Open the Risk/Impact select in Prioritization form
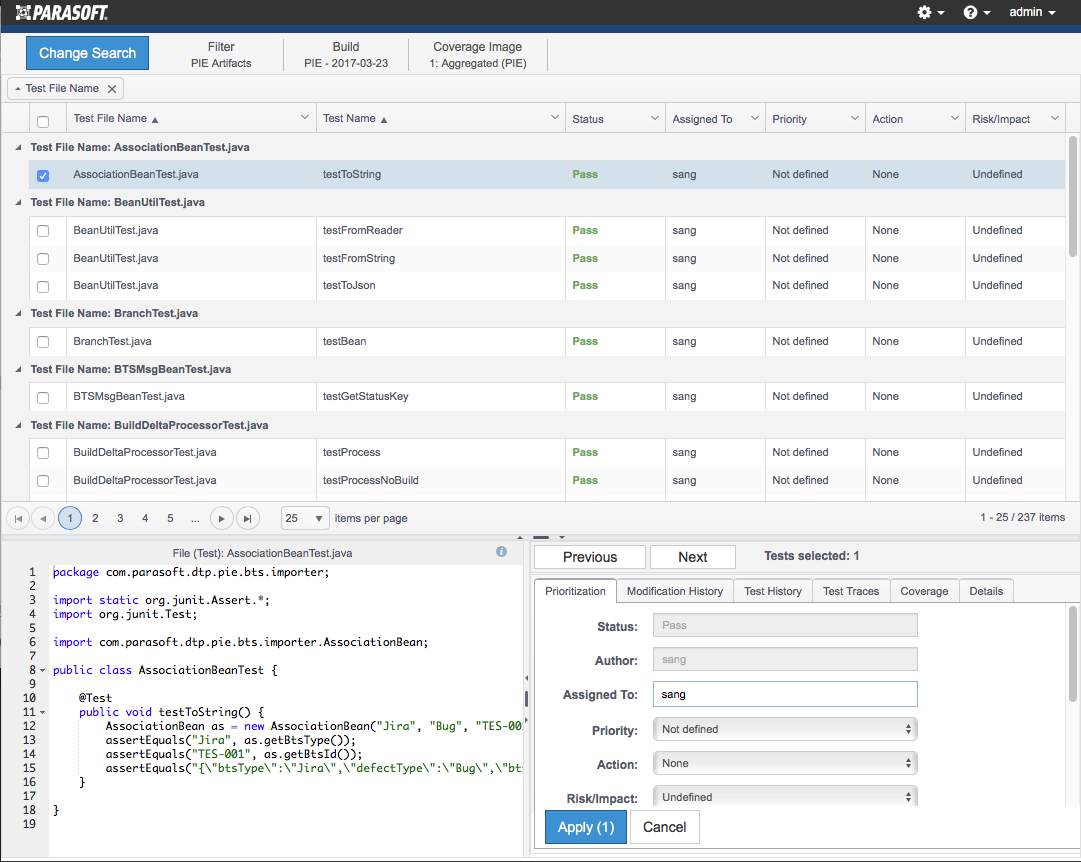The height and width of the screenshot is (862, 1081). click(785, 796)
